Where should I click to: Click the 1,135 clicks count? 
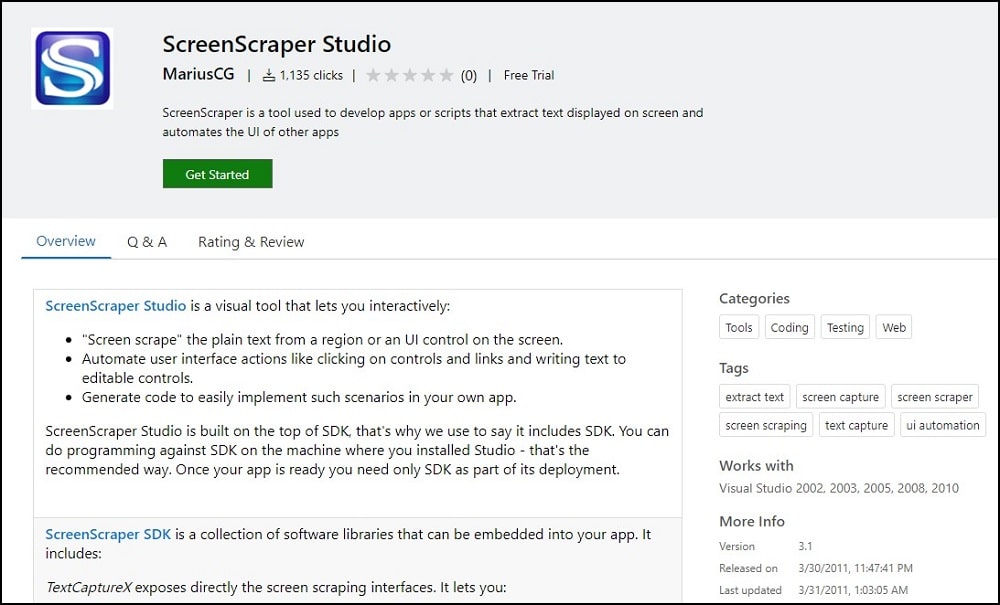pos(311,75)
